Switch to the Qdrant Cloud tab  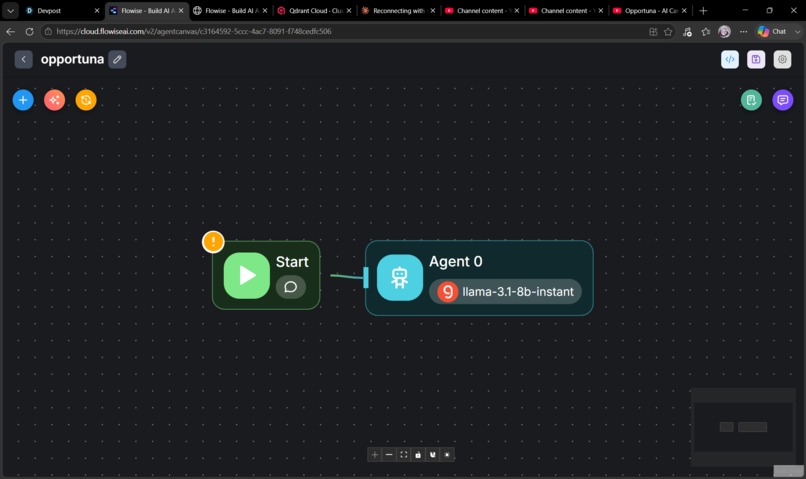point(315,10)
